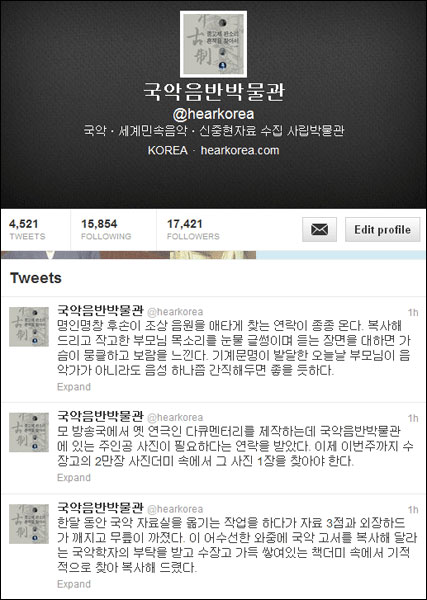Open the direct messages envelope icon
The width and height of the screenshot is (427, 600).
coord(319,230)
